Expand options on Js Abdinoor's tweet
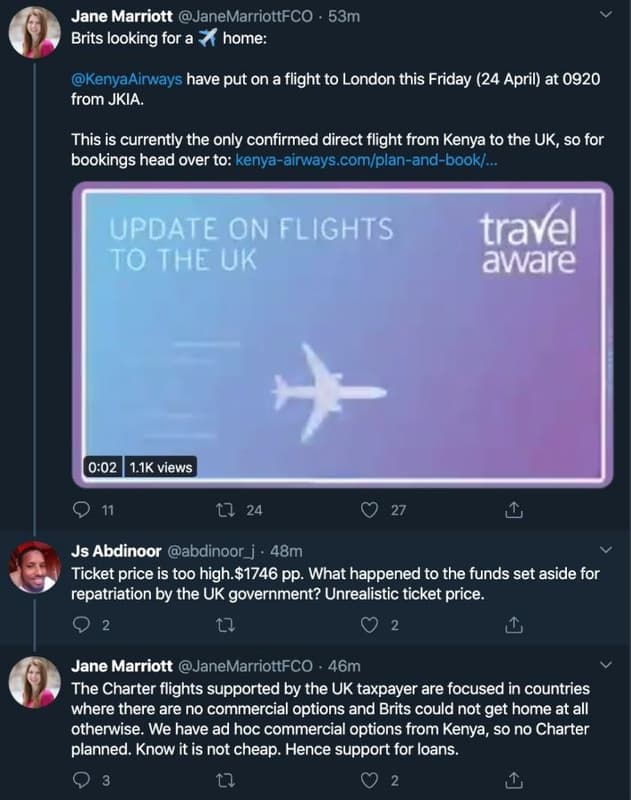The width and height of the screenshot is (631, 800). pos(604,548)
